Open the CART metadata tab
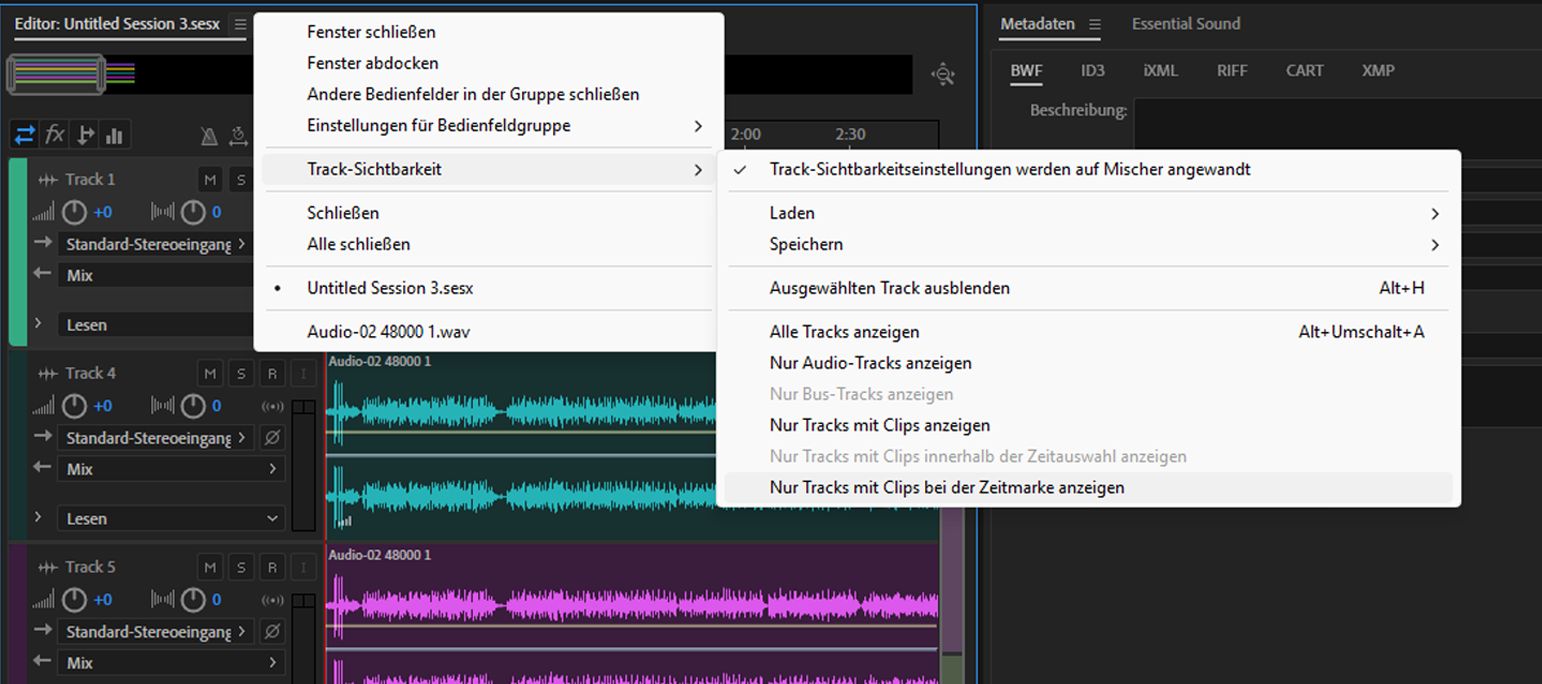The image size is (1542, 684). coord(1304,71)
